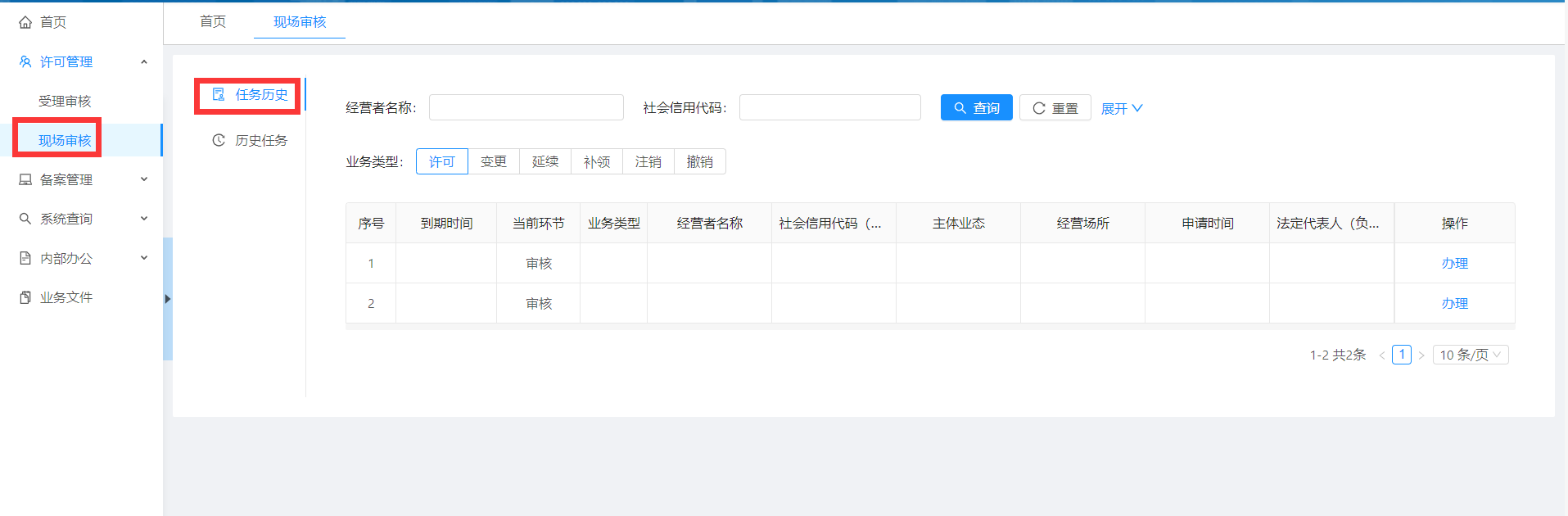This screenshot has width=1568, height=516.
Task: Click 办理 for row 1
Action: coord(1454,263)
